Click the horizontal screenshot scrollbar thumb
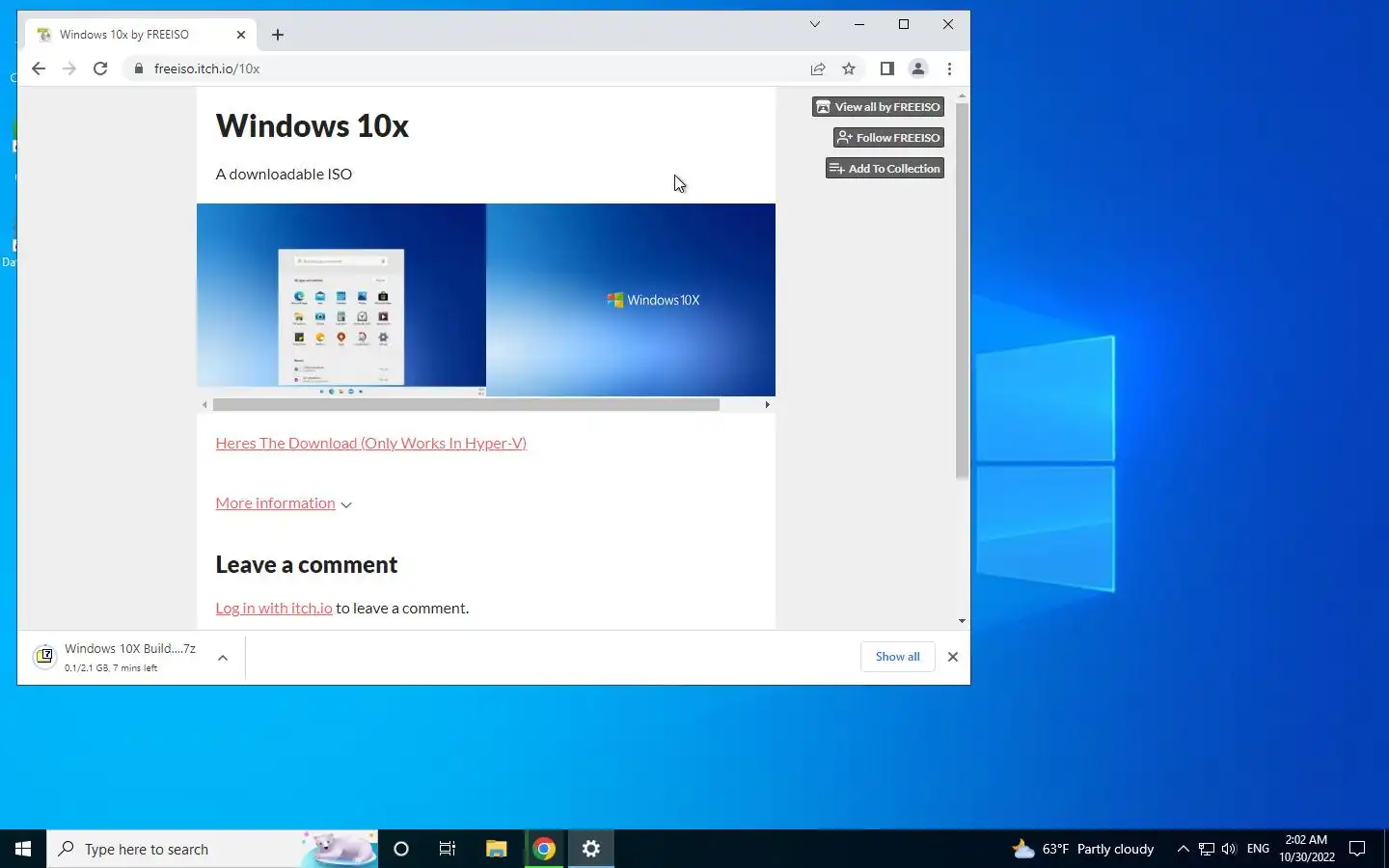1389x868 pixels. point(466,405)
